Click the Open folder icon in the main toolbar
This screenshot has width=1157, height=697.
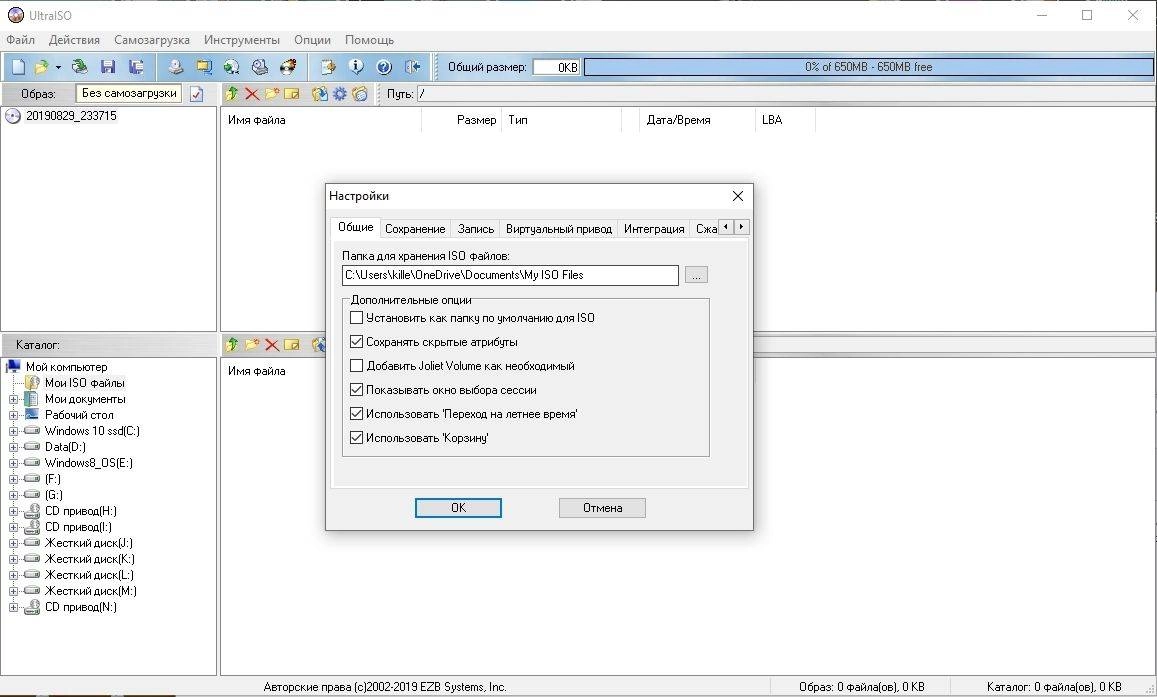click(x=41, y=67)
